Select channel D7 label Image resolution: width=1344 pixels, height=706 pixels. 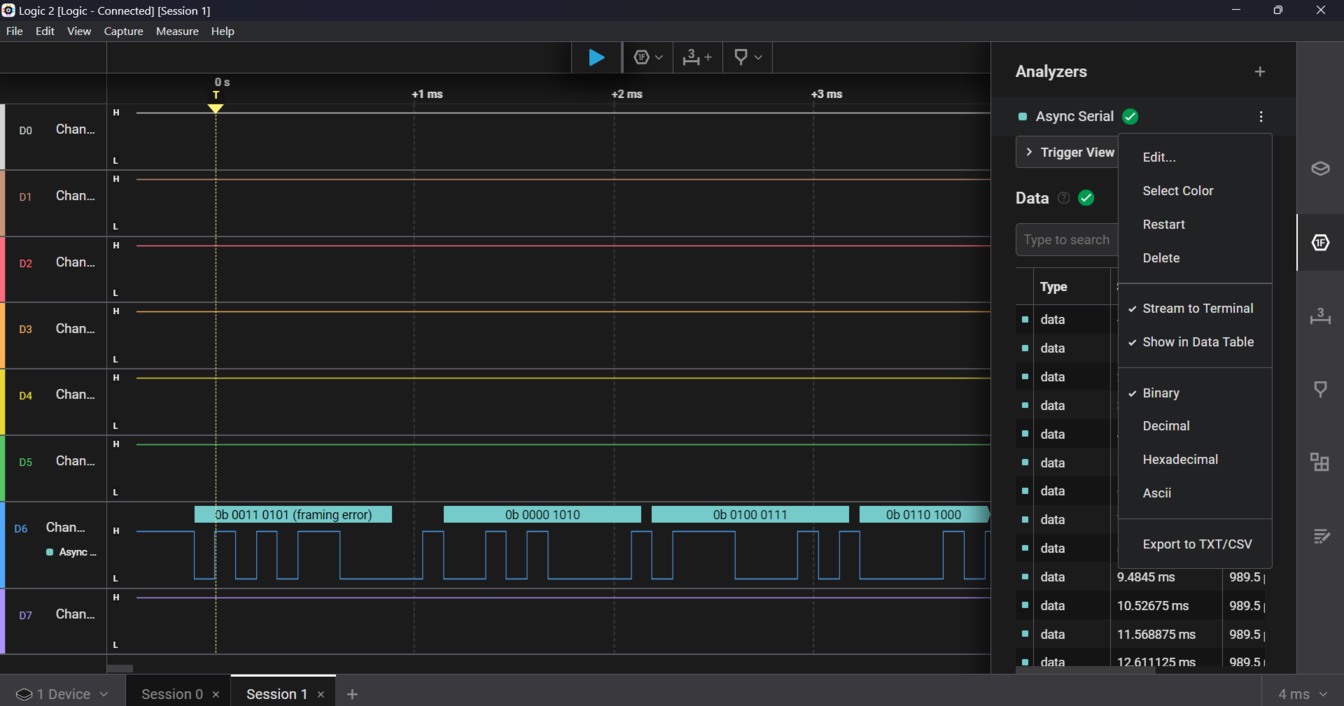click(26, 615)
